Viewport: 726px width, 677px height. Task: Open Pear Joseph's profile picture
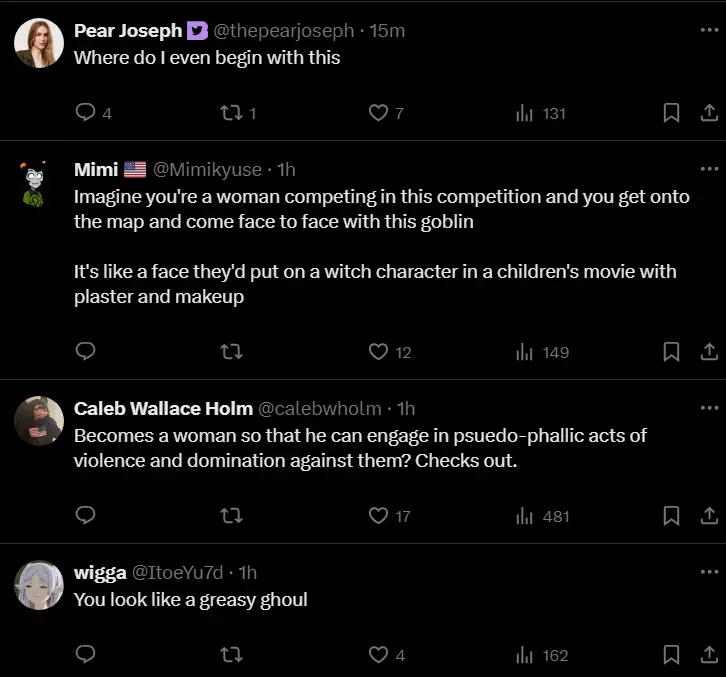point(39,44)
